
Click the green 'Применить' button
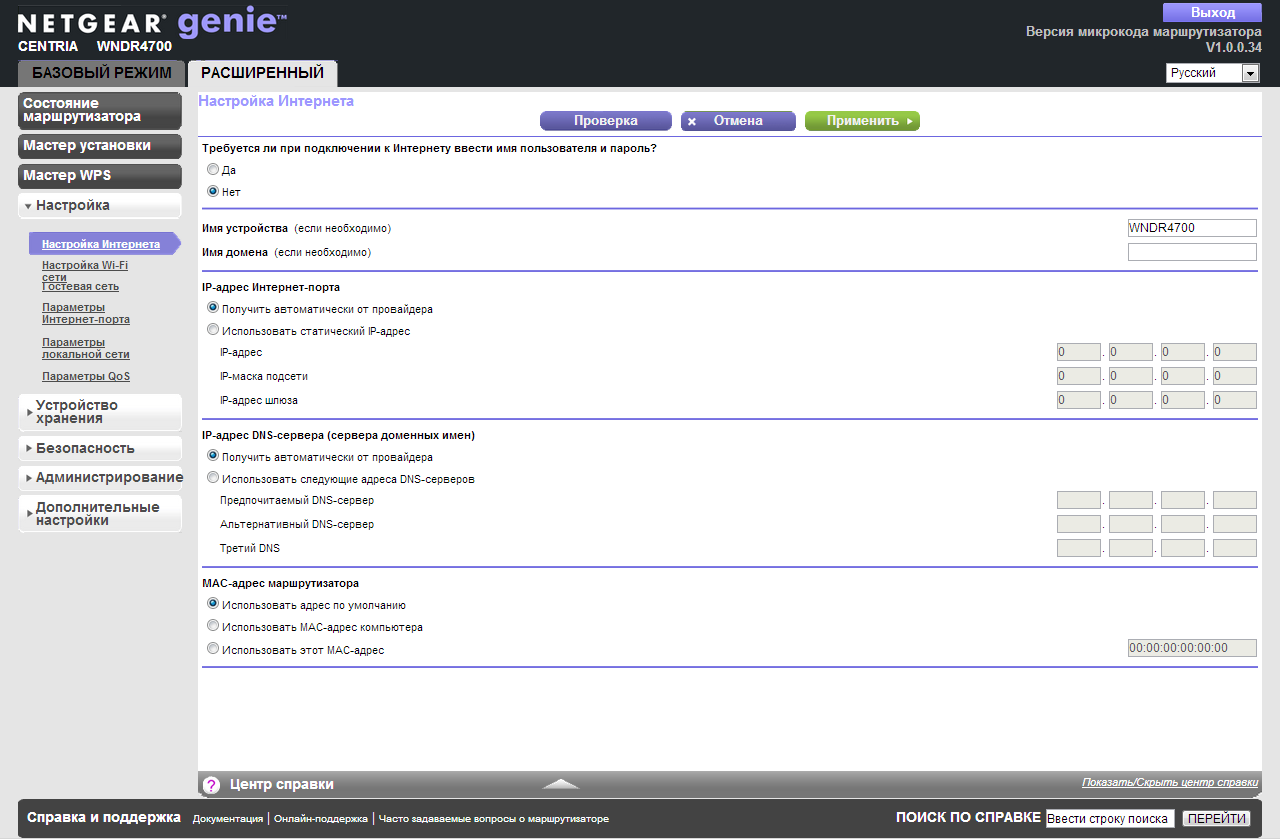coord(862,121)
